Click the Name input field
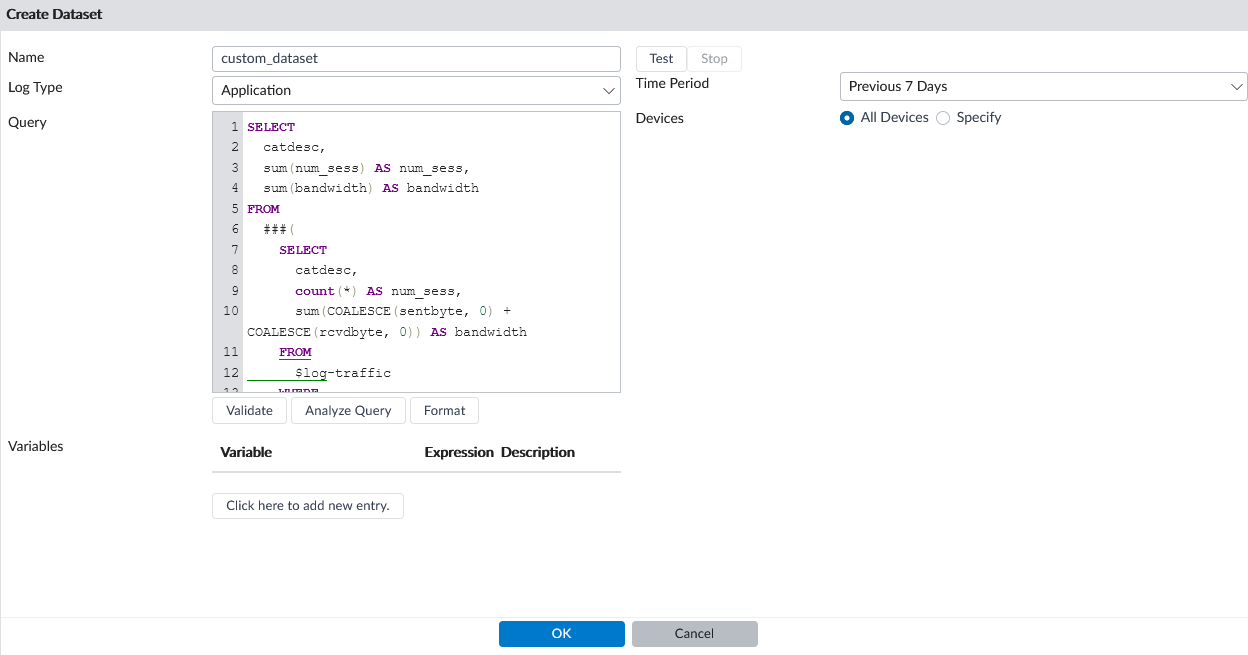Viewport: 1248px width, 655px height. tap(416, 58)
